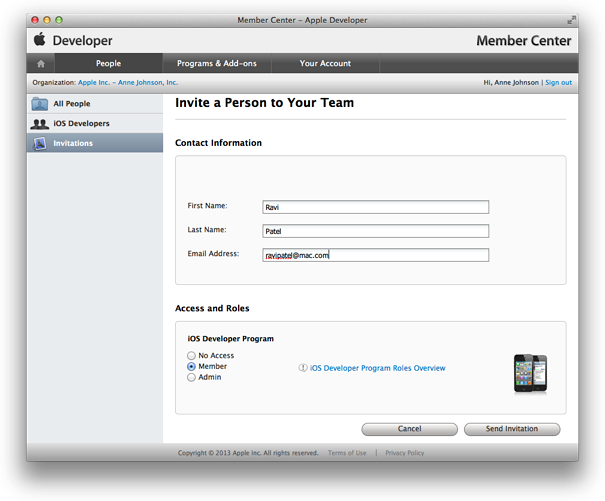This screenshot has height=501, width=605.
Task: Open the Terms of Use link
Action: pyautogui.click(x=347, y=453)
